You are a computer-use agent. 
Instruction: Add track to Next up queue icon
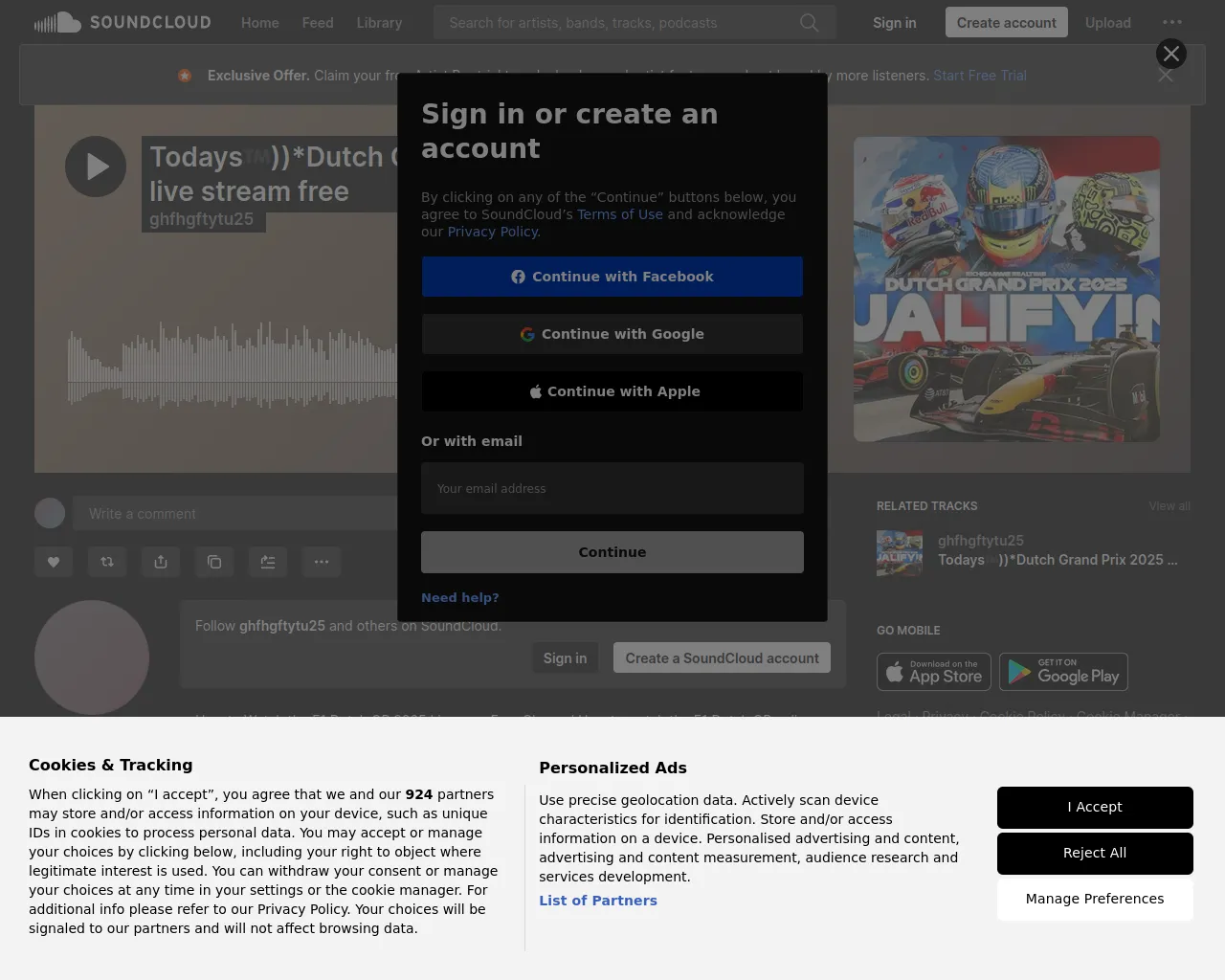pyautogui.click(x=268, y=562)
